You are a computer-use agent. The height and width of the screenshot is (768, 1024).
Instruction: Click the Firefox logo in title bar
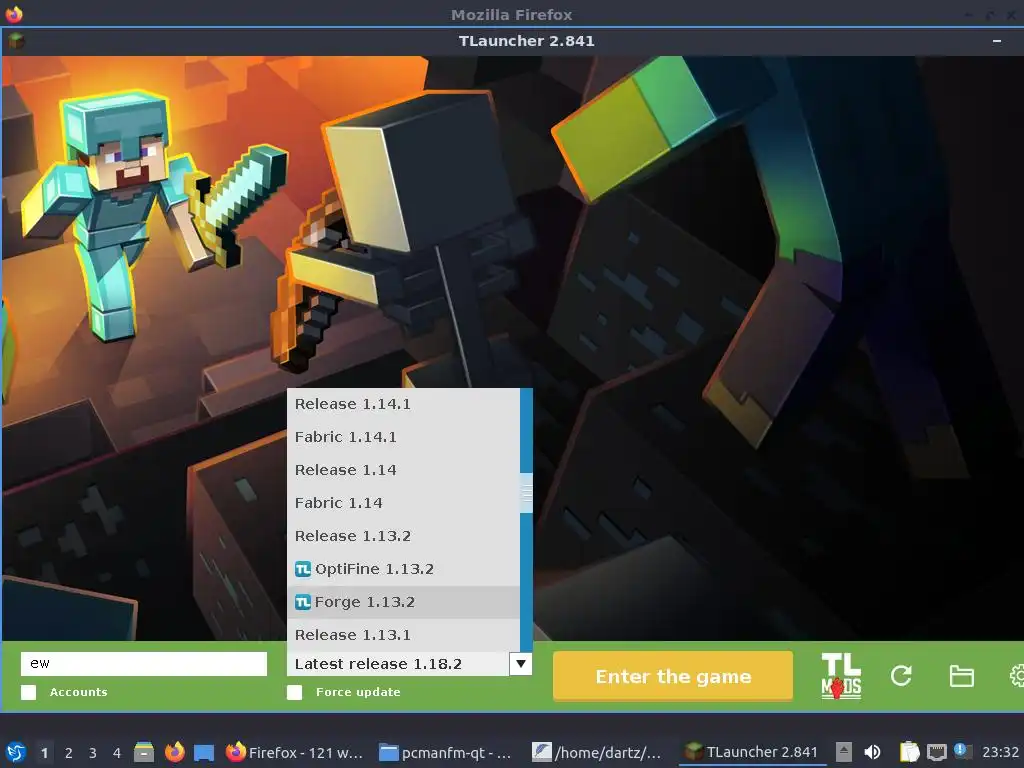[x=14, y=14]
